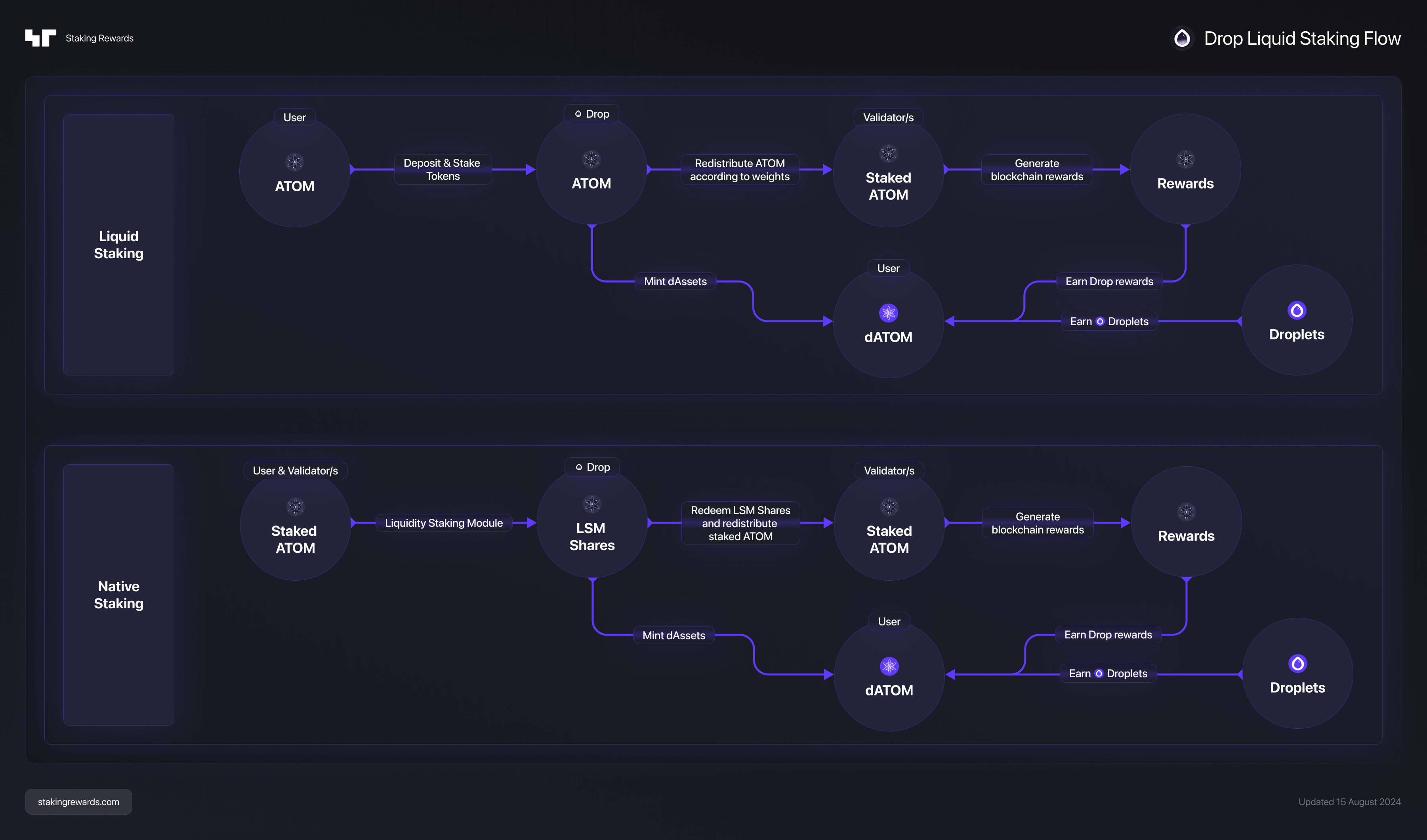The height and width of the screenshot is (840, 1427).
Task: Click Redeem LSM Shares and redistribute label
Action: 741,523
